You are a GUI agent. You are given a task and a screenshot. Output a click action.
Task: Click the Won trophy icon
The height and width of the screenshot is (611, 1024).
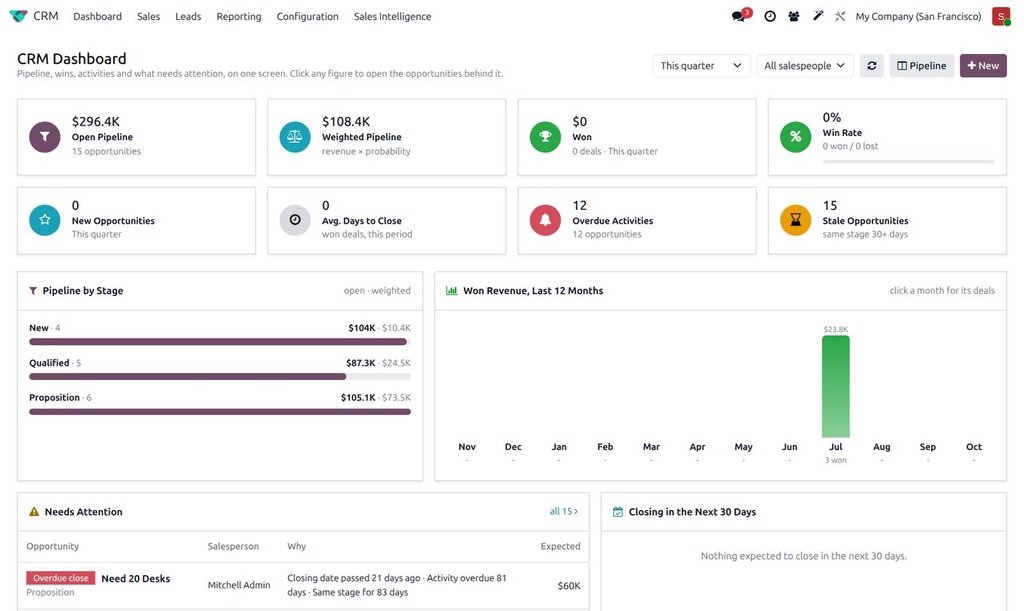click(545, 137)
